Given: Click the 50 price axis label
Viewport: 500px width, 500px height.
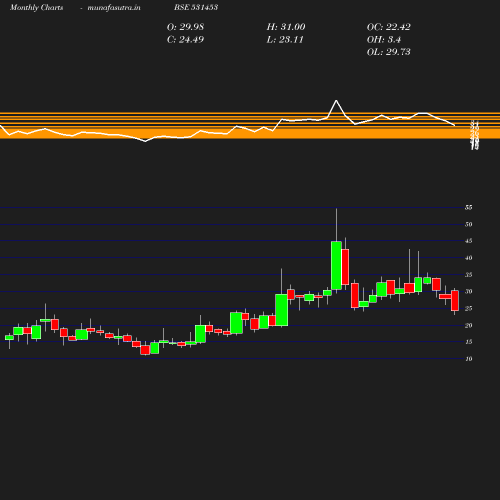Looking at the screenshot, I should point(469,224).
